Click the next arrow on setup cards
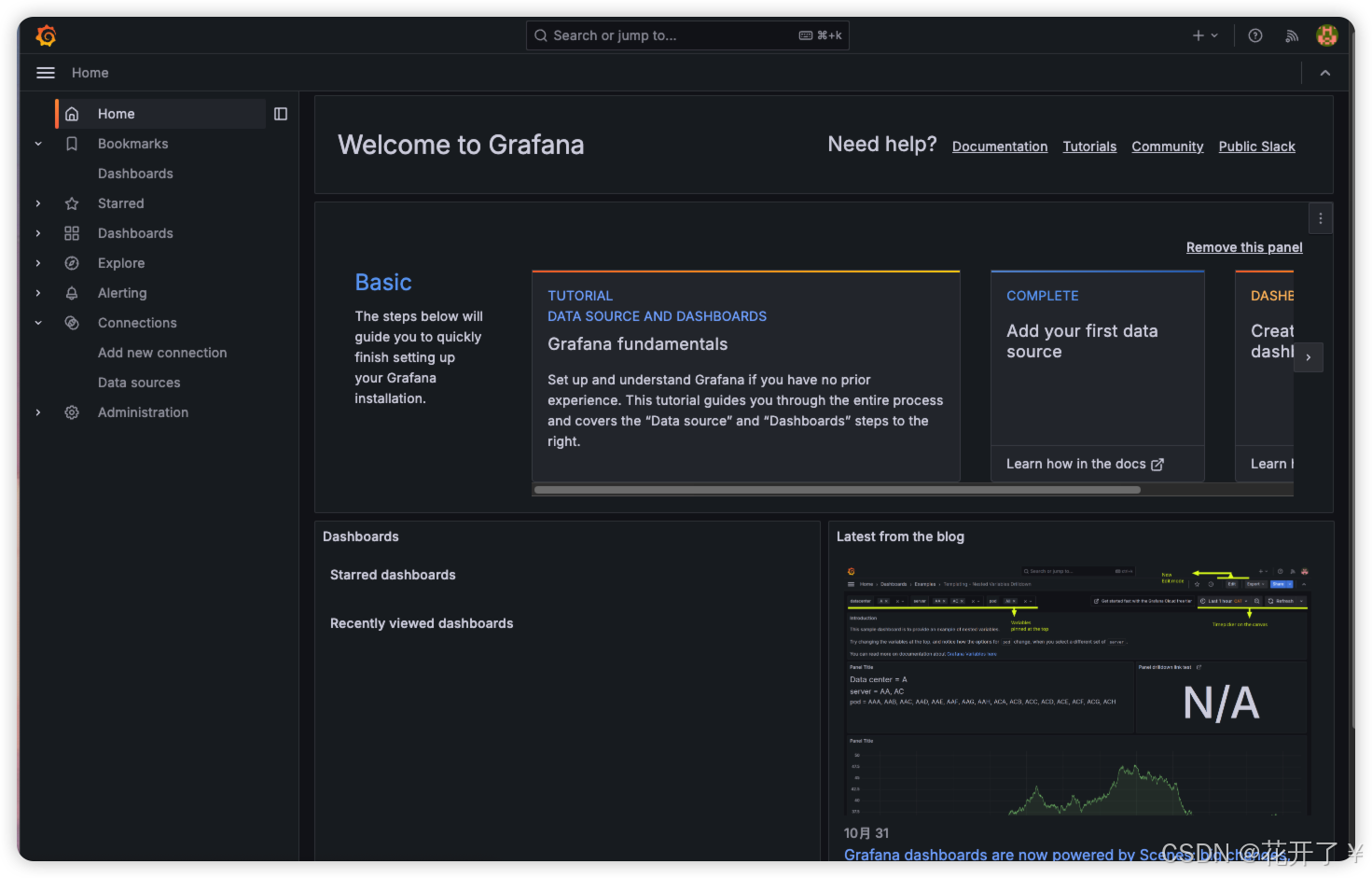 coord(1309,357)
